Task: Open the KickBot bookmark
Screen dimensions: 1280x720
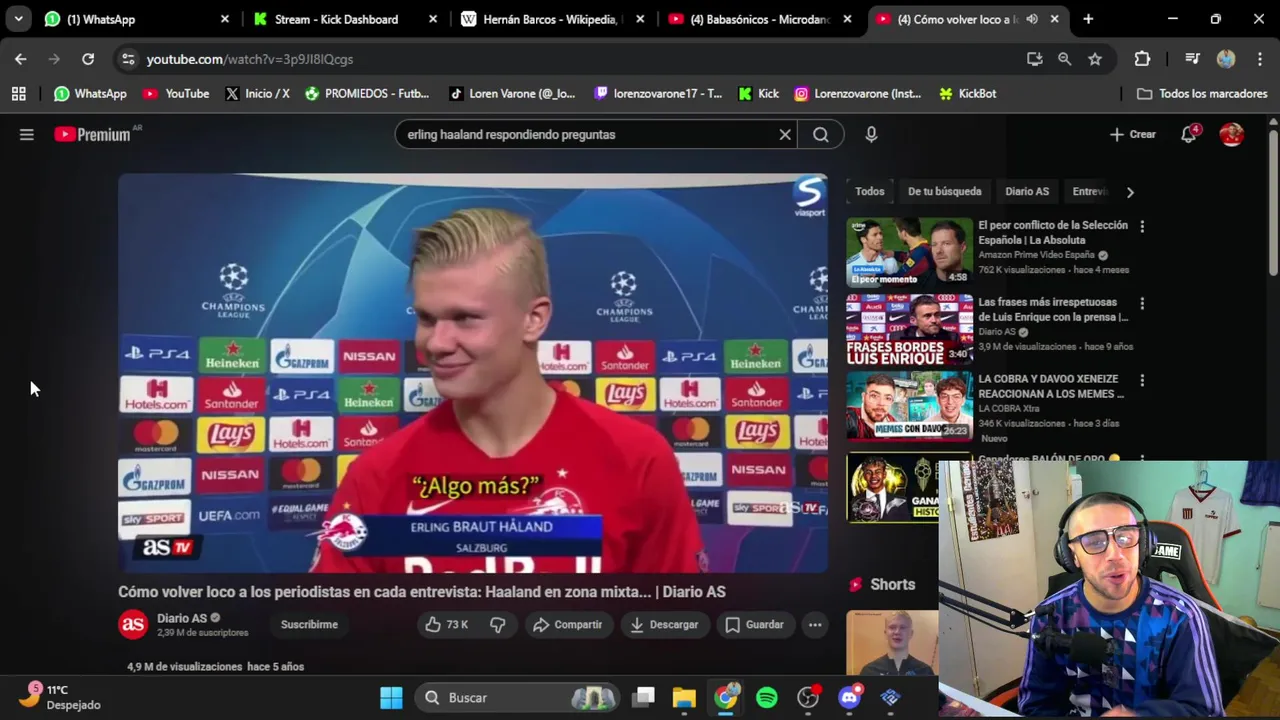Action: click(967, 93)
